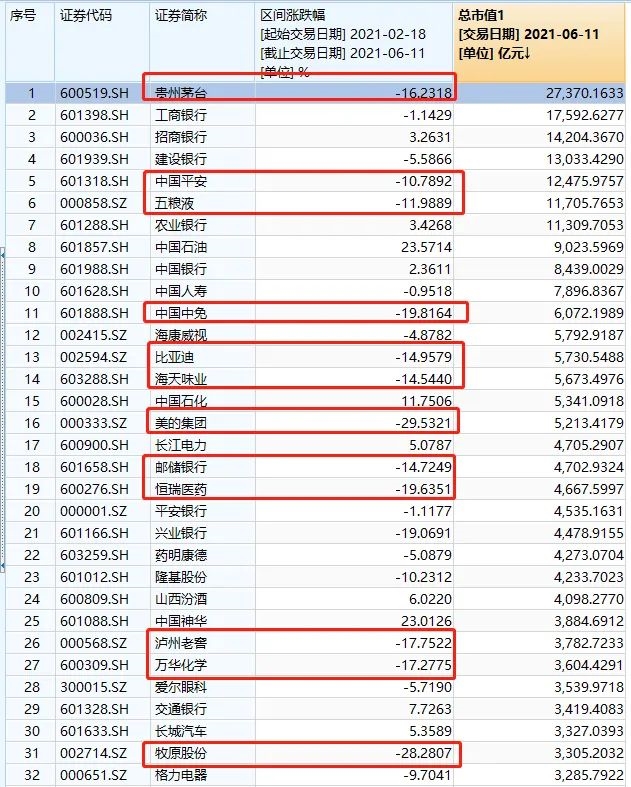Select stock code 600519.SH

tap(94, 93)
